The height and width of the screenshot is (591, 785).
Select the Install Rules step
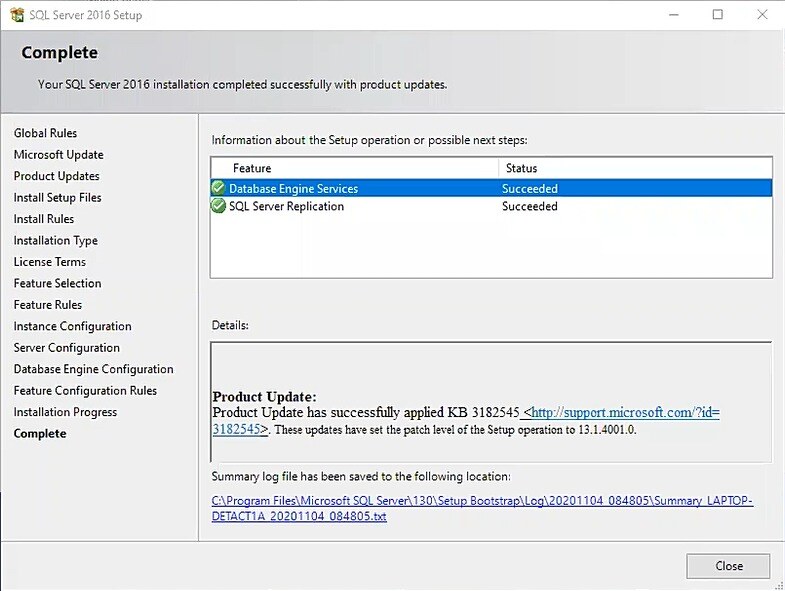tap(44, 219)
